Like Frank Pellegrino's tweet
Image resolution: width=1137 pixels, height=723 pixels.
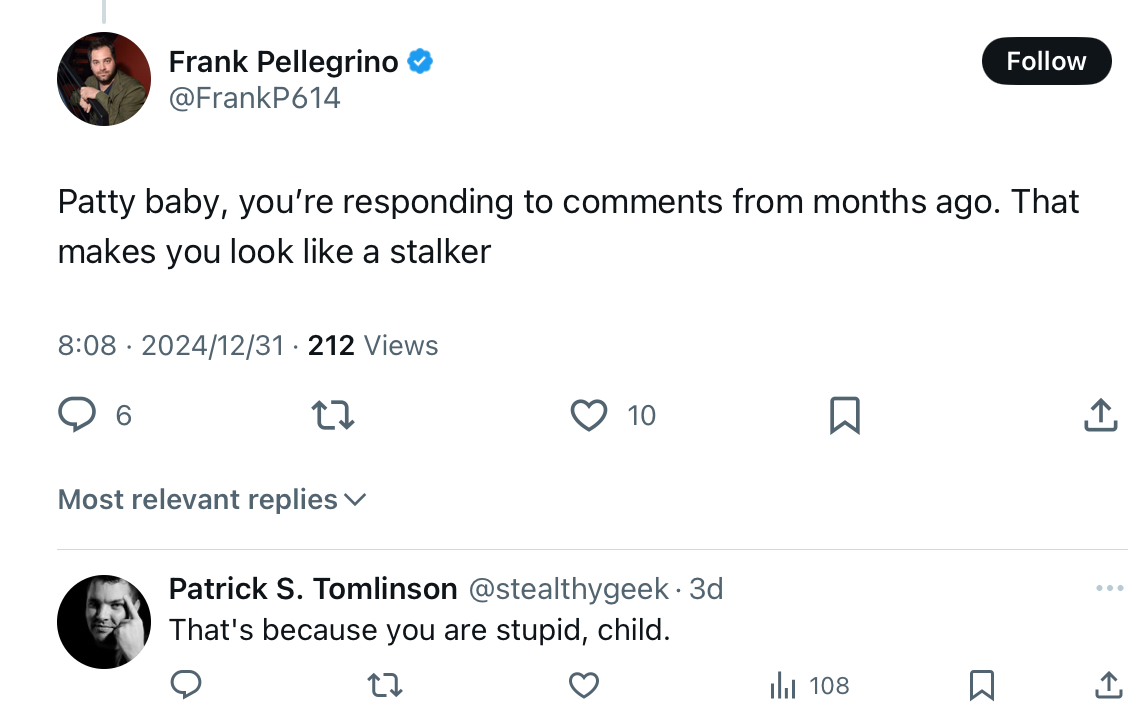[589, 416]
